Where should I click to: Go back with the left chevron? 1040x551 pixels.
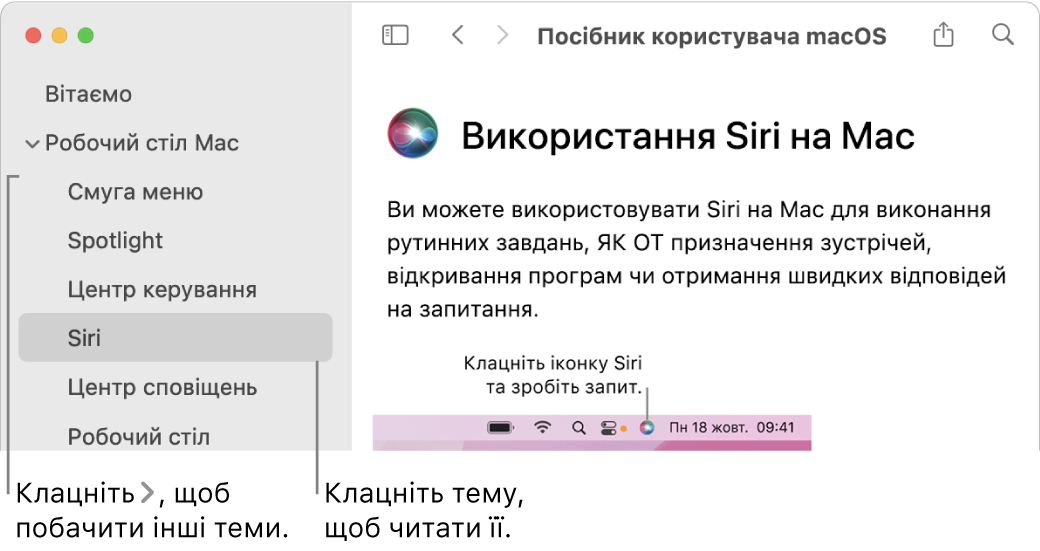[457, 34]
